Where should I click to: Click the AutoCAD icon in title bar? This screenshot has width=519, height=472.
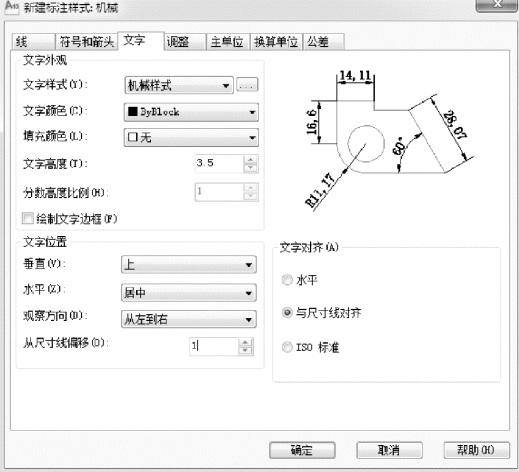pos(12,7)
